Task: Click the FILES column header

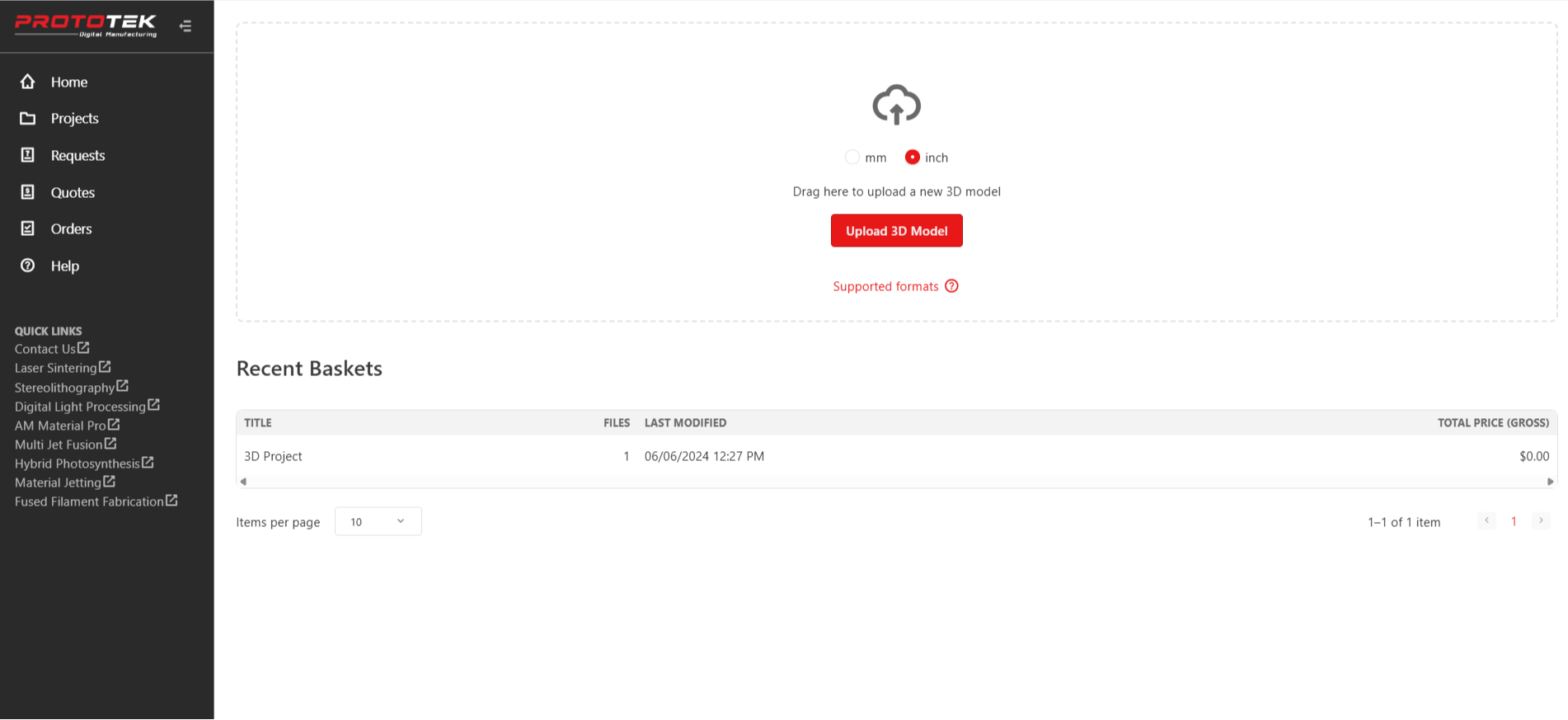Action: click(x=617, y=422)
